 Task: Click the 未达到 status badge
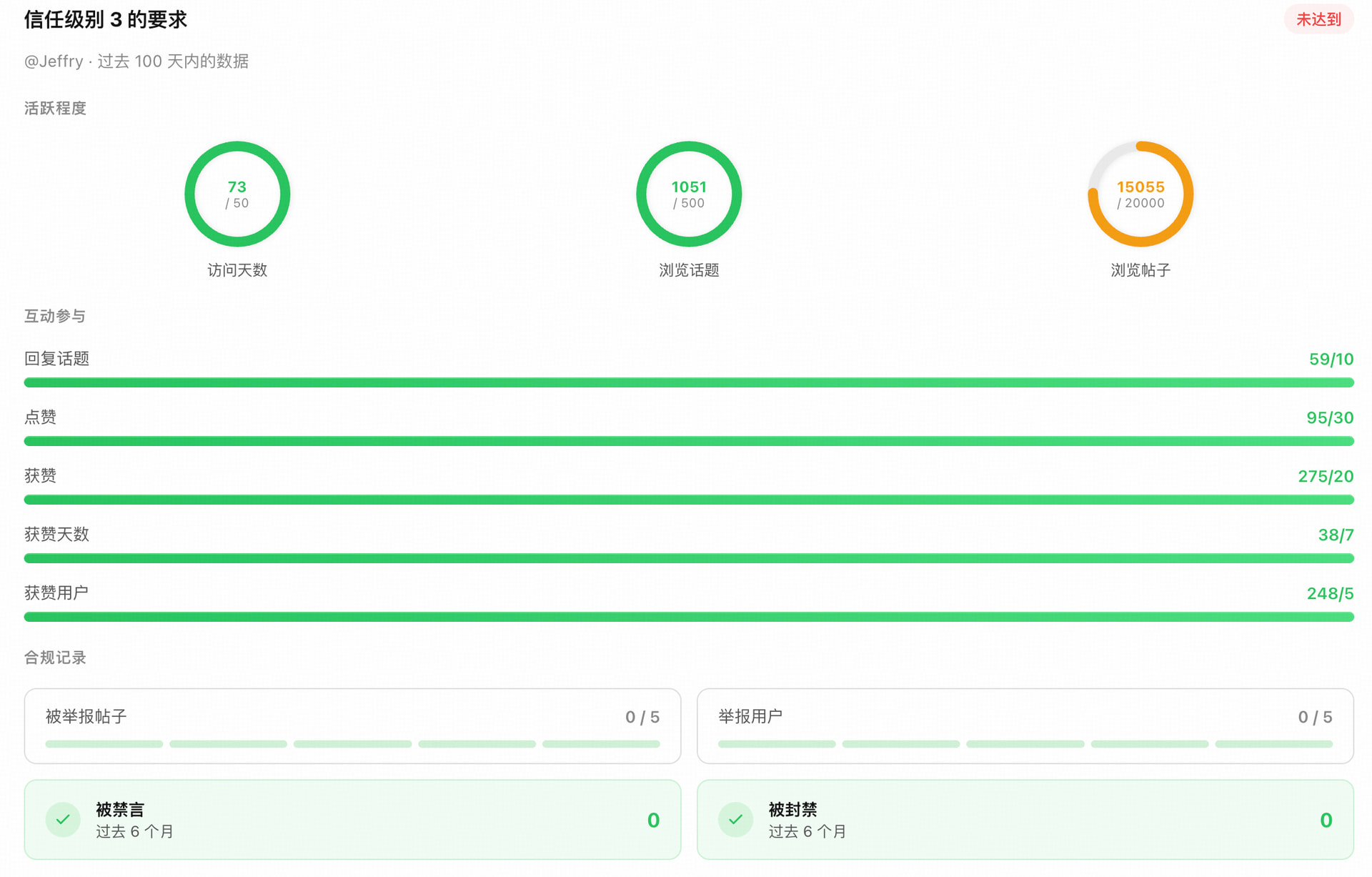pos(1318,19)
